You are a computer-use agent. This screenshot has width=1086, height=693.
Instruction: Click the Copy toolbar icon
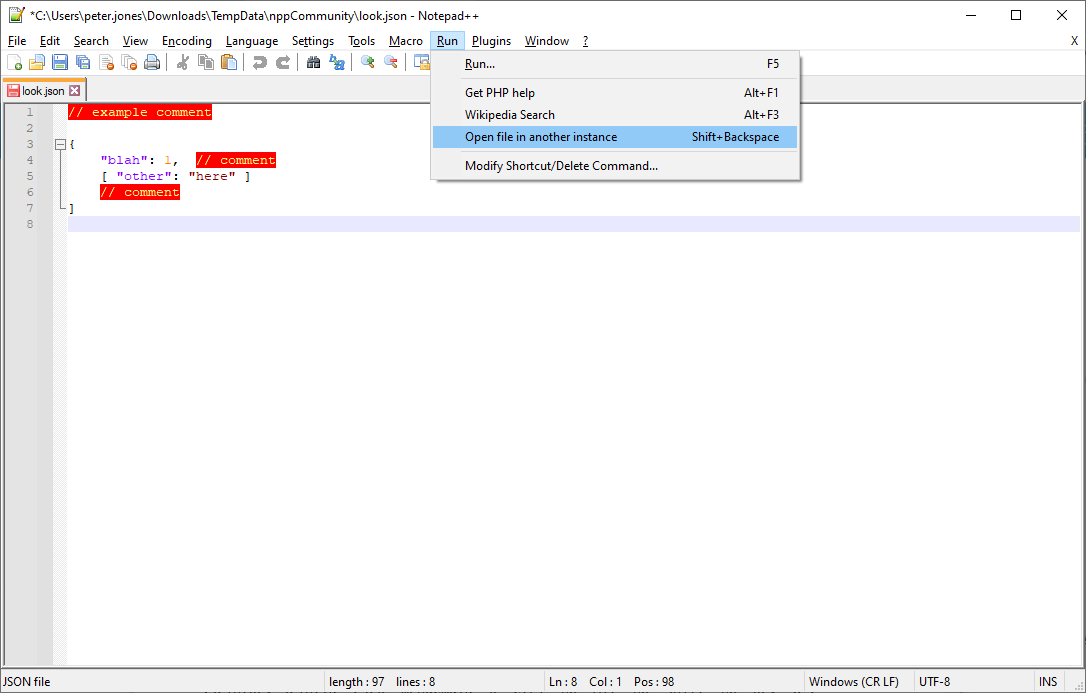[x=206, y=63]
